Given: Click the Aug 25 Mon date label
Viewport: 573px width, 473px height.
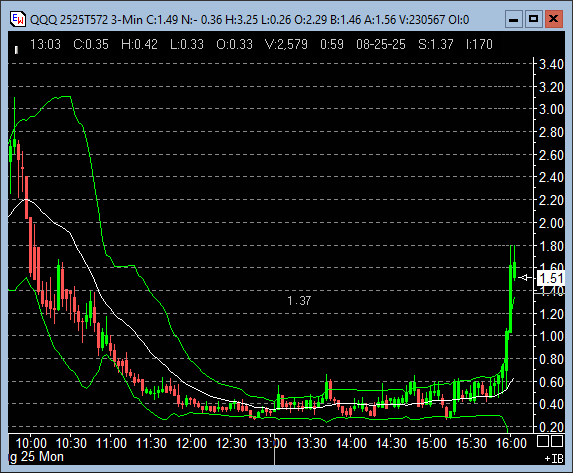Looking at the screenshot, I should (36, 457).
